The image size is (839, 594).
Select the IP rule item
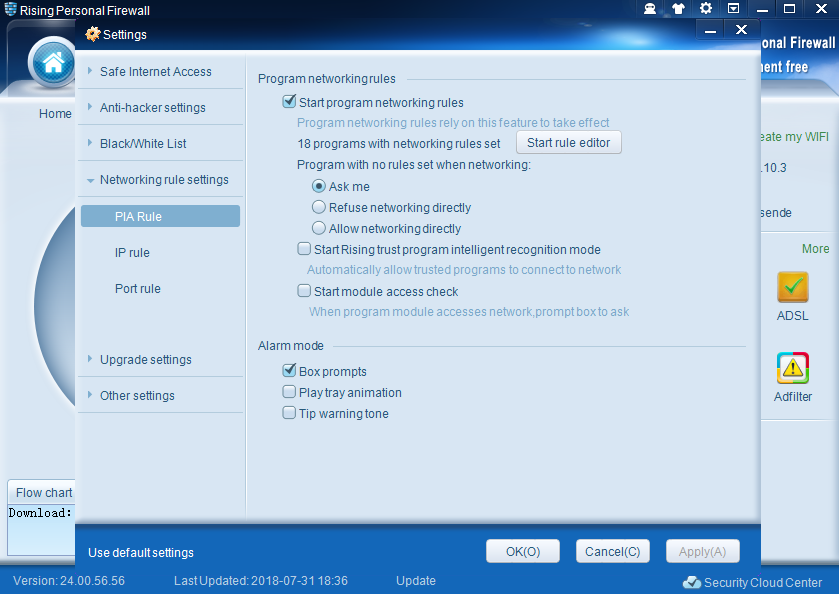[132, 253]
